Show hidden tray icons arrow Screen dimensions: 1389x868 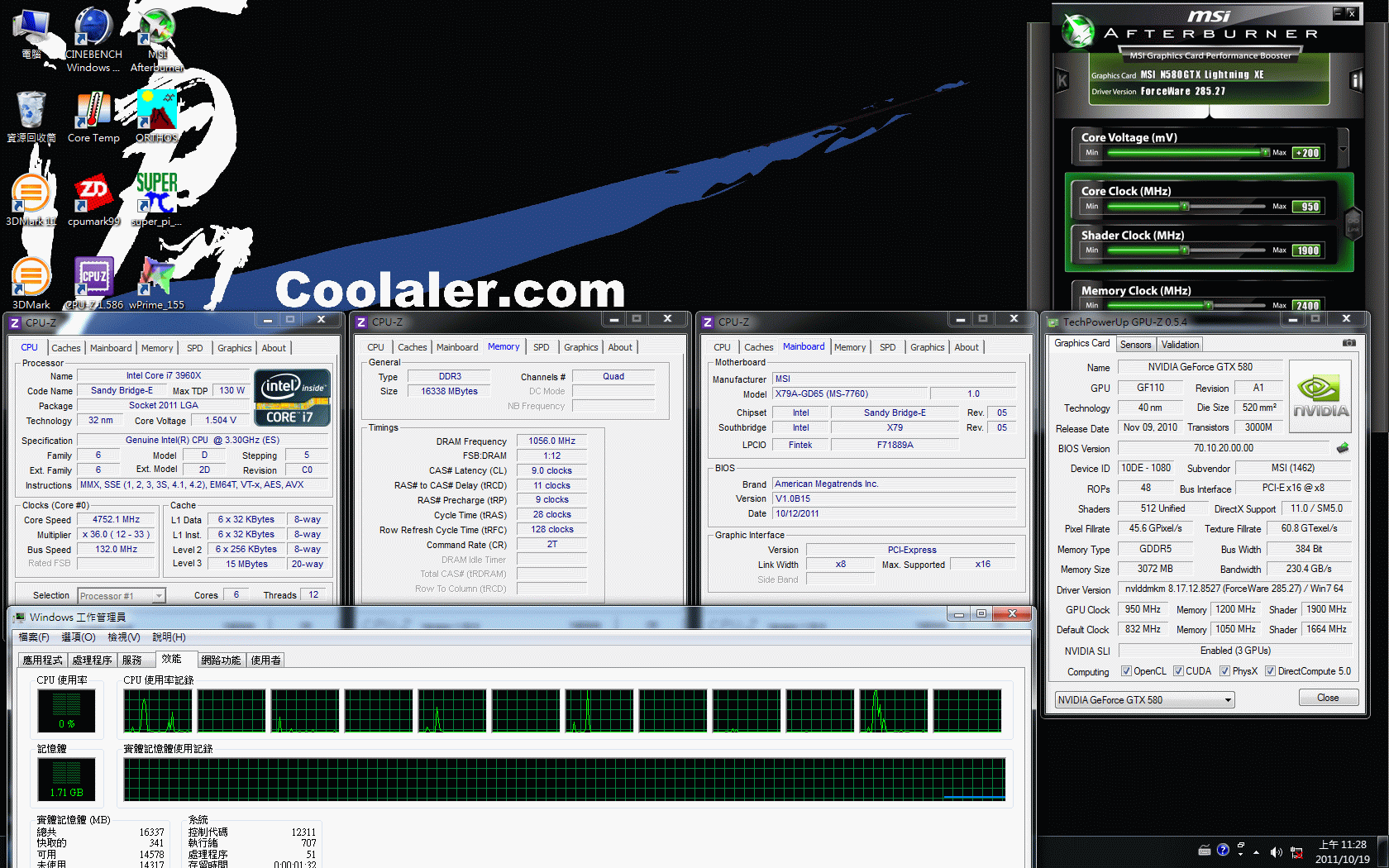click(1257, 851)
